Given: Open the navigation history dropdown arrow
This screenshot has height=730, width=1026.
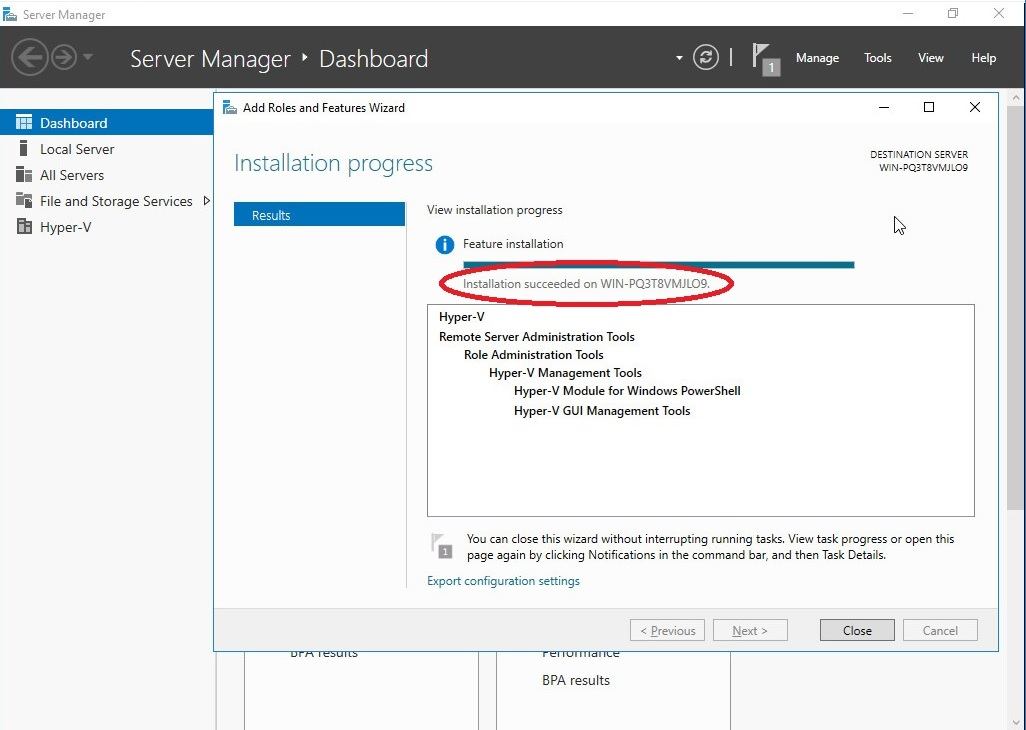Looking at the screenshot, I should pos(88,57).
